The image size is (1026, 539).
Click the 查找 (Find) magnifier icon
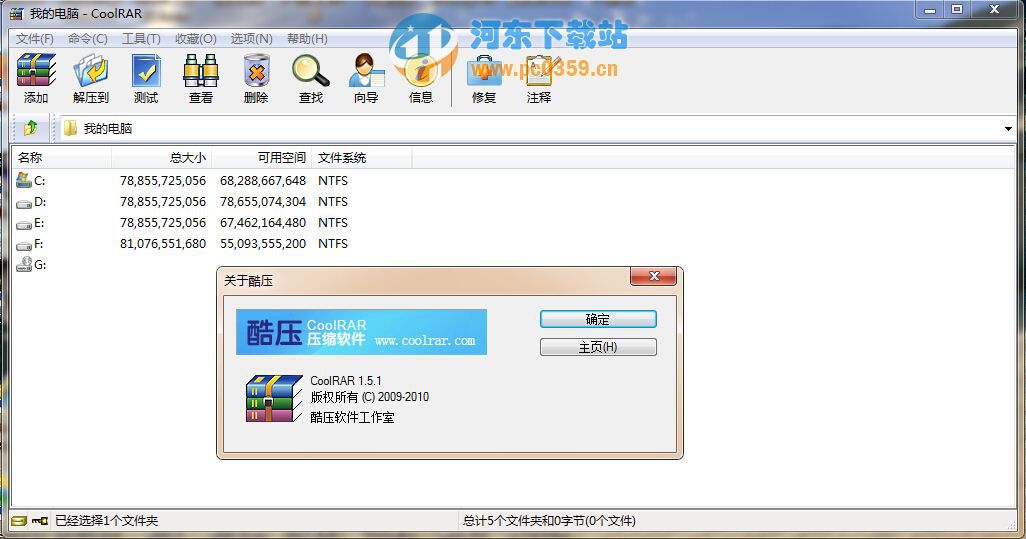pos(311,70)
